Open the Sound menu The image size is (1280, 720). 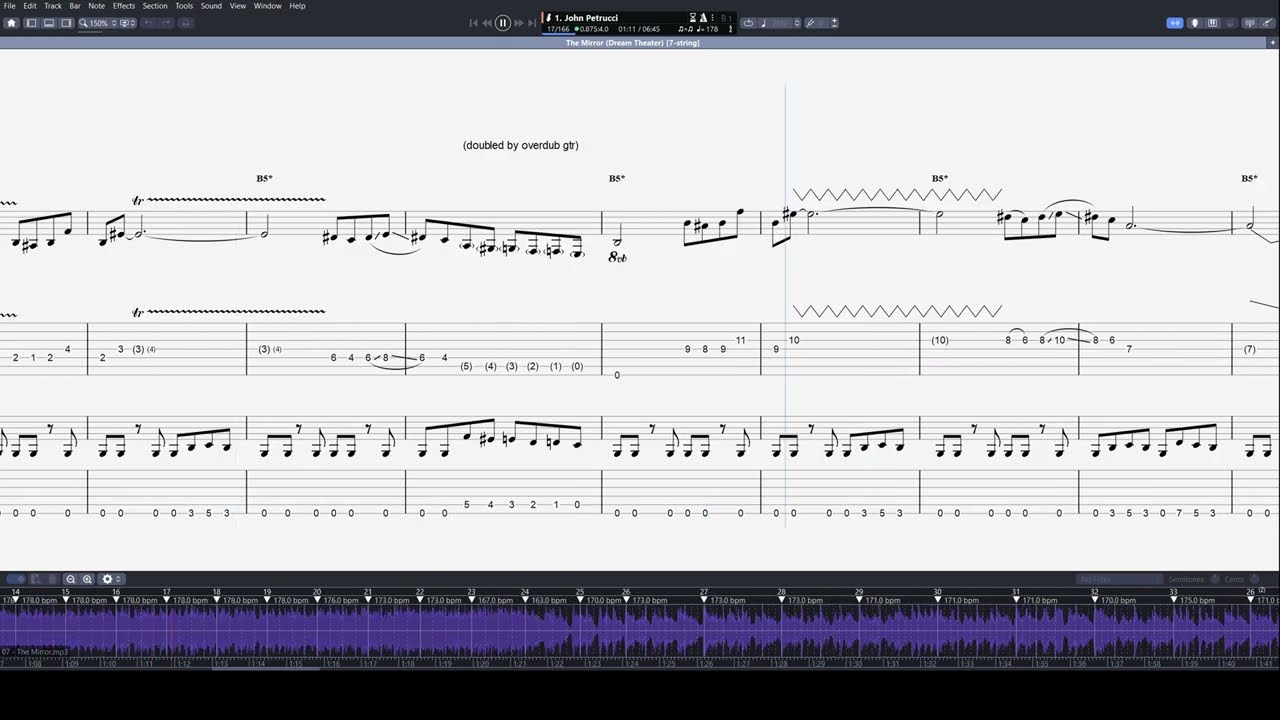tap(211, 6)
